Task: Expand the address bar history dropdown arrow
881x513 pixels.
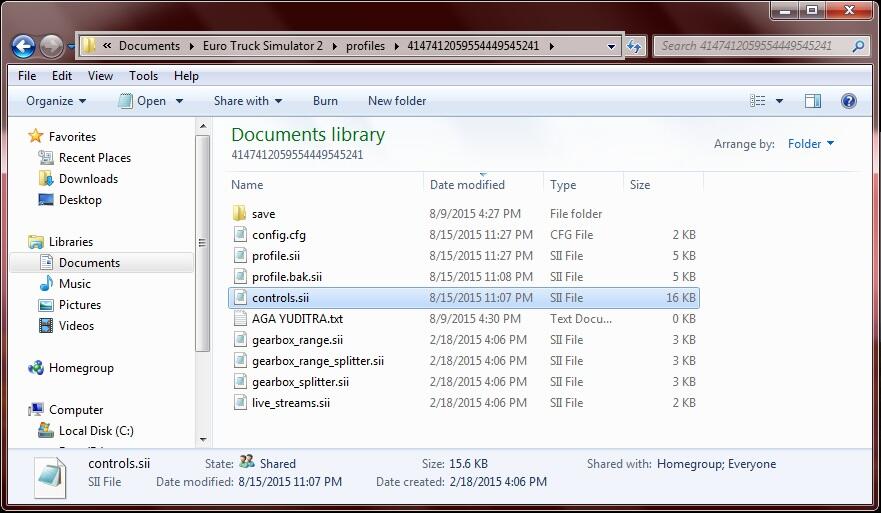Action: pyautogui.click(x=611, y=46)
